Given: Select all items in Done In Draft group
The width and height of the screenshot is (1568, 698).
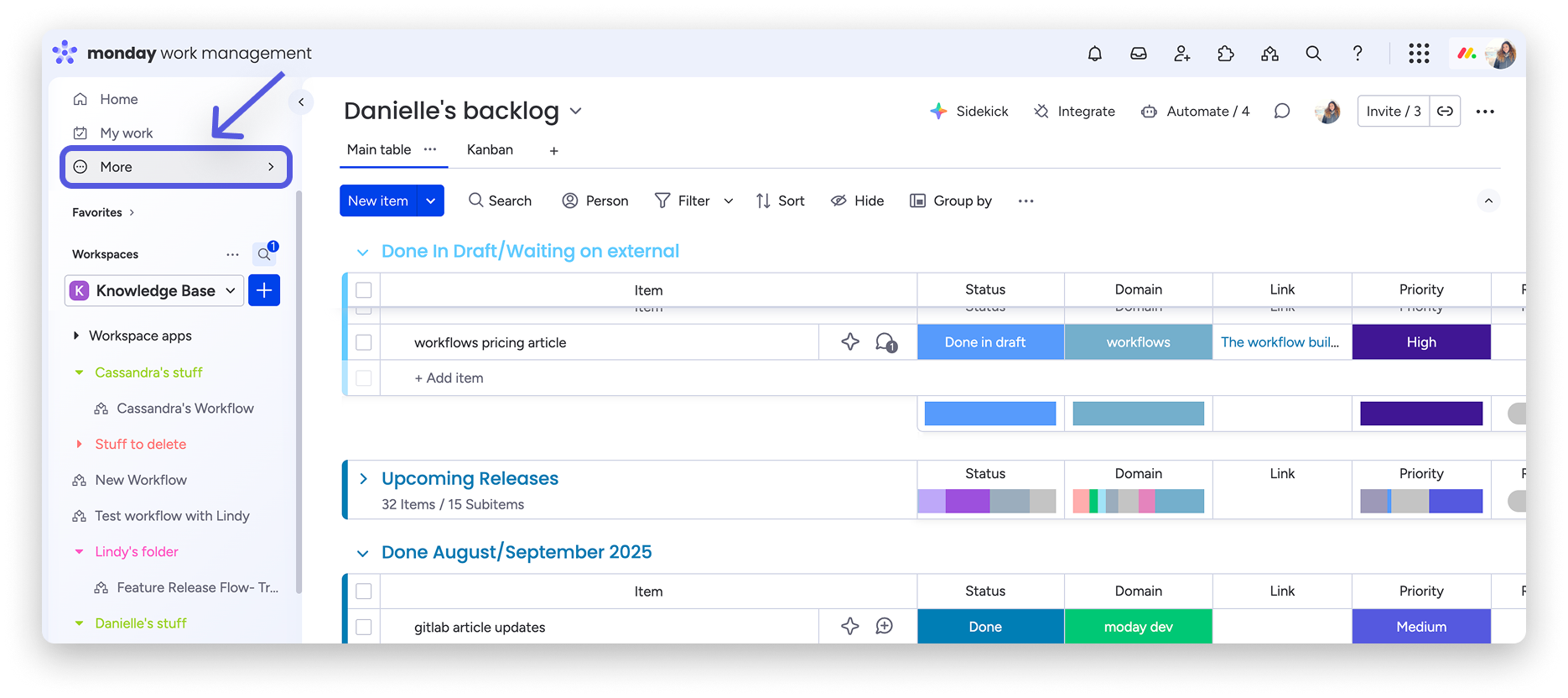Looking at the screenshot, I should (x=364, y=290).
